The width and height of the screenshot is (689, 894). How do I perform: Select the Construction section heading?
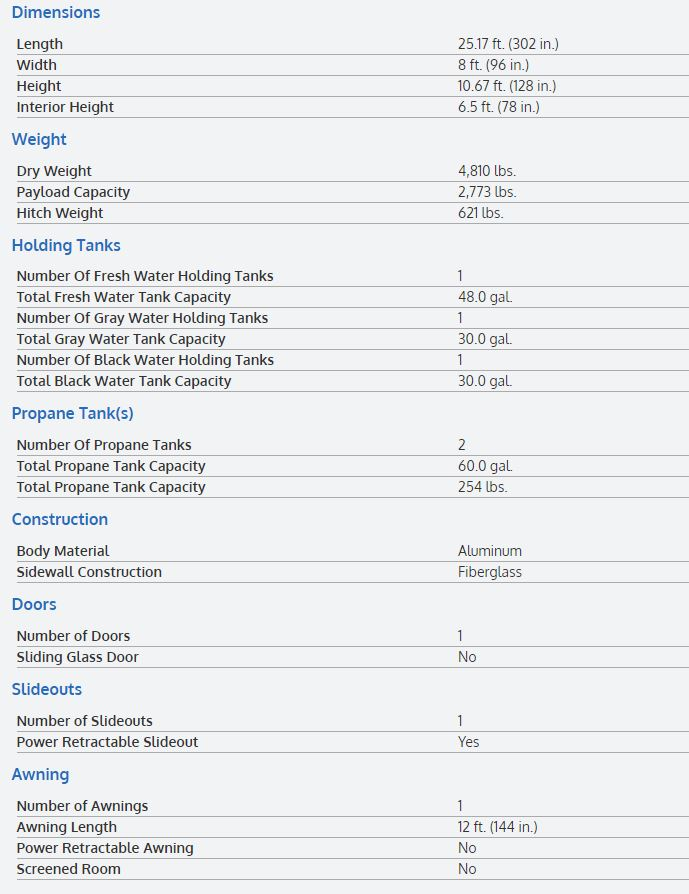[x=60, y=520]
